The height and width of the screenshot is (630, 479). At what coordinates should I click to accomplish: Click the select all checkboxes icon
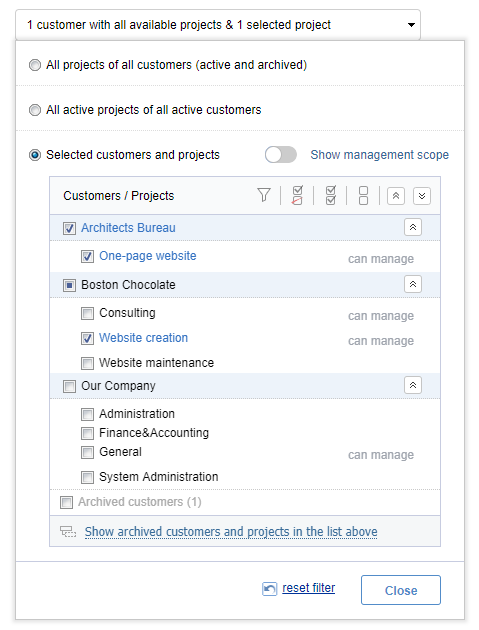(330, 195)
